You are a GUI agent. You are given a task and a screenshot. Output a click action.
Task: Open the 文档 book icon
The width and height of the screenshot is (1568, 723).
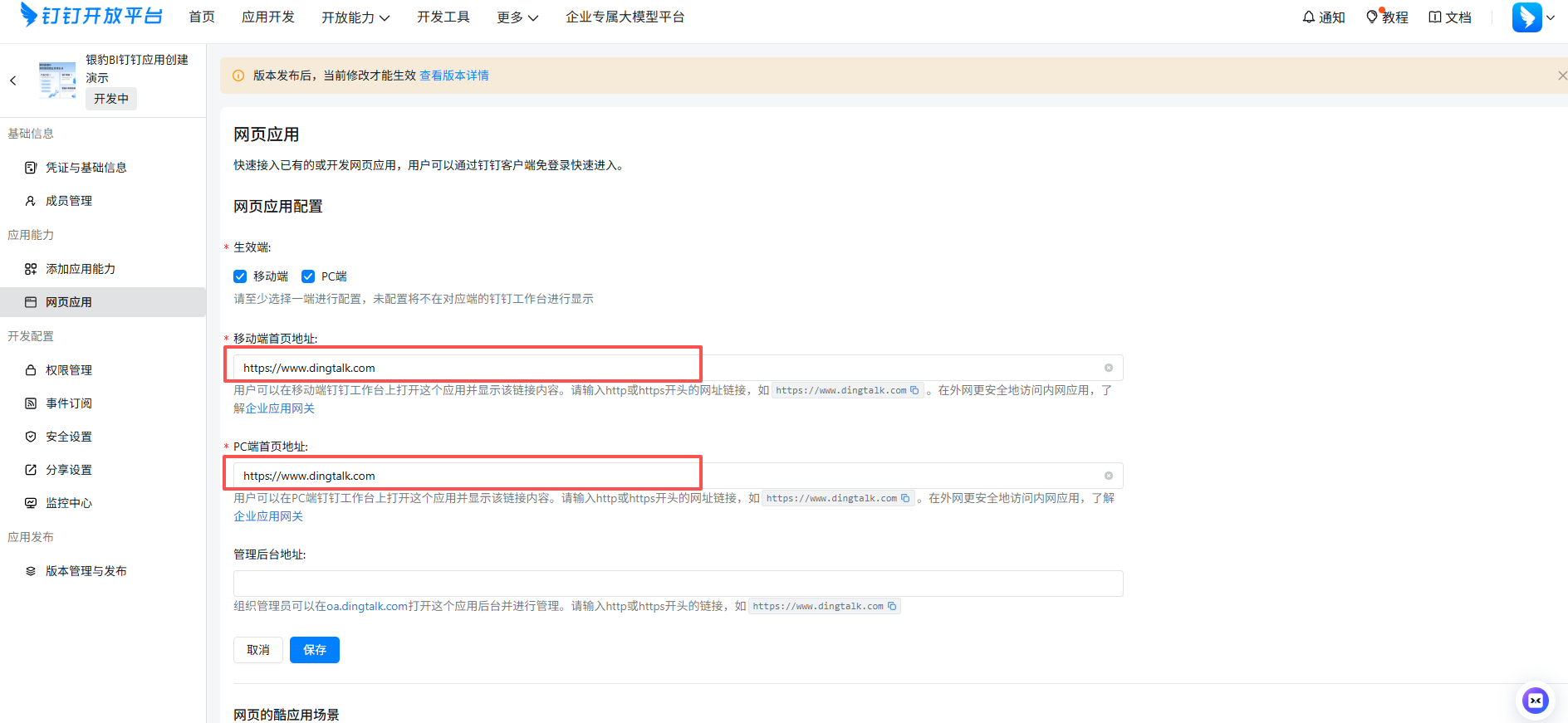[x=1435, y=17]
